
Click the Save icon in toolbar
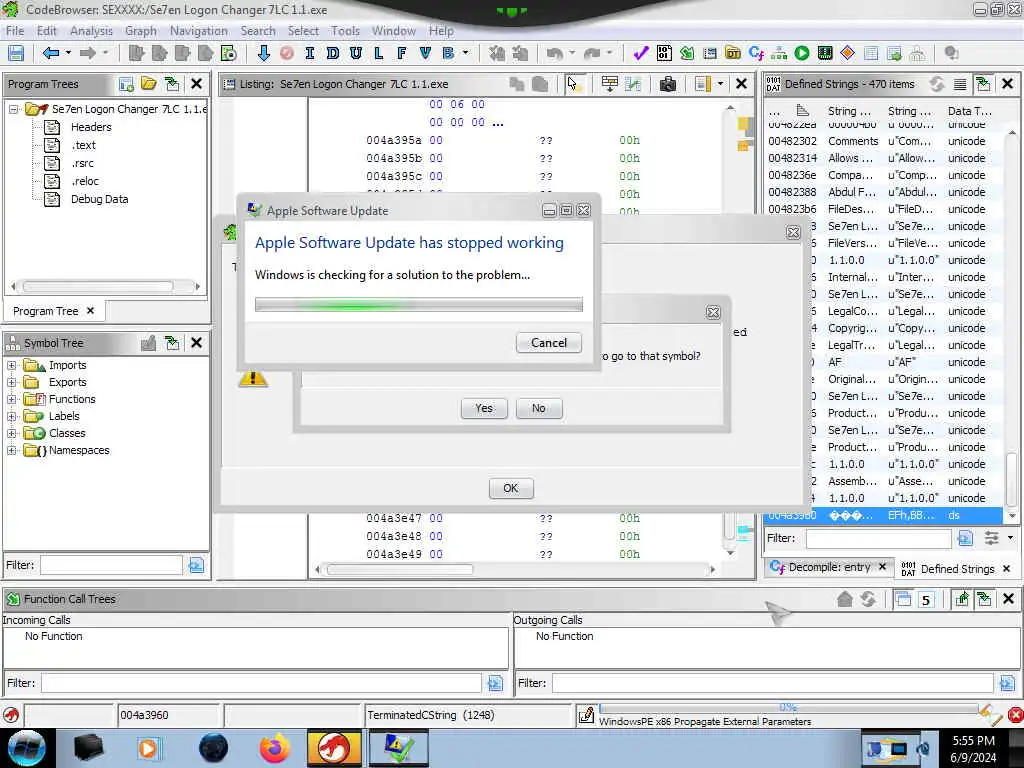pyautogui.click(x=16, y=54)
